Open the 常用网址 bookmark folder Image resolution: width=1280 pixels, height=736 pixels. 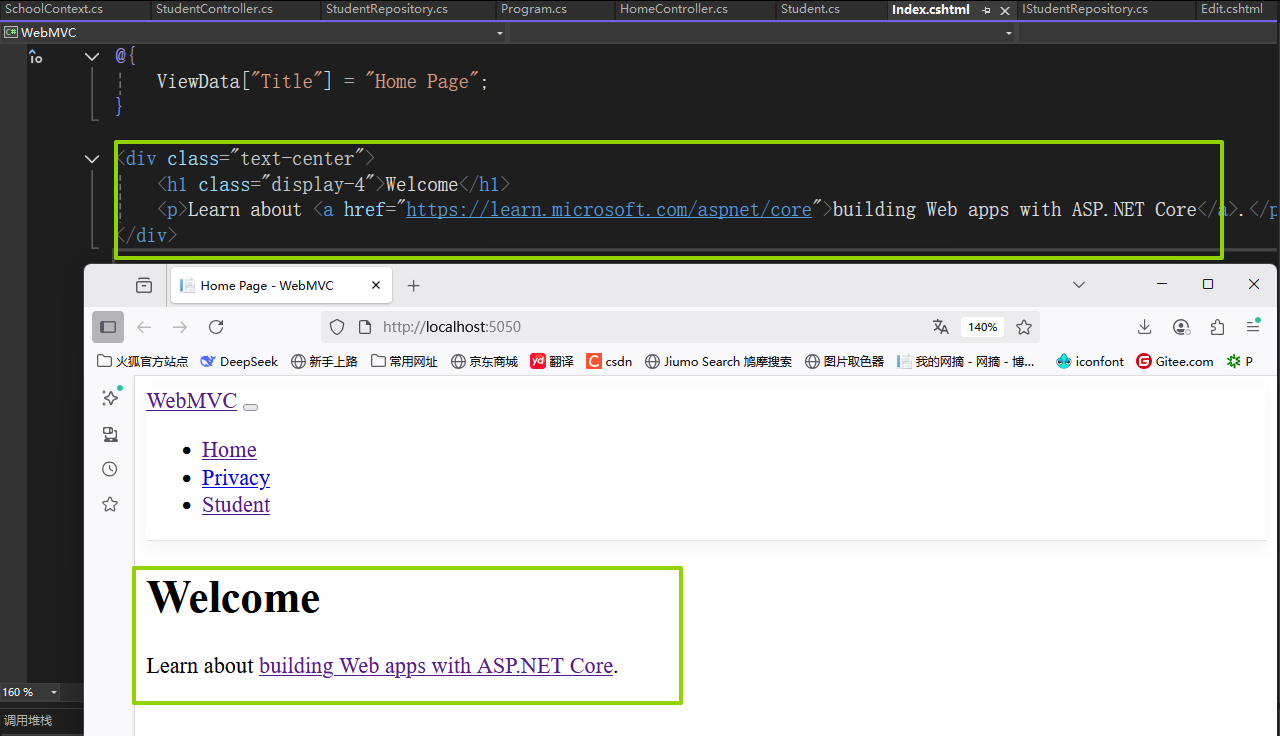click(x=404, y=361)
